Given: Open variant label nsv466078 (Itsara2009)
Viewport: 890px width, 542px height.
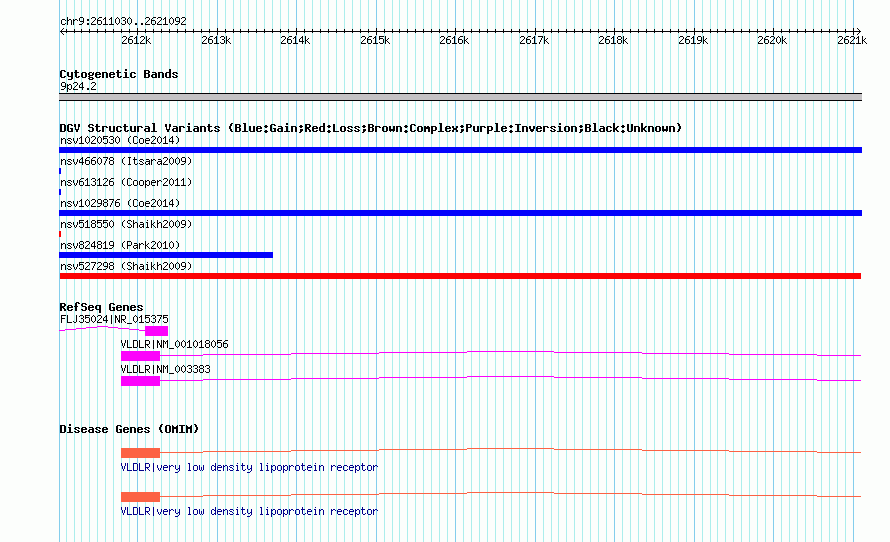Looking at the screenshot, I should coord(126,161).
